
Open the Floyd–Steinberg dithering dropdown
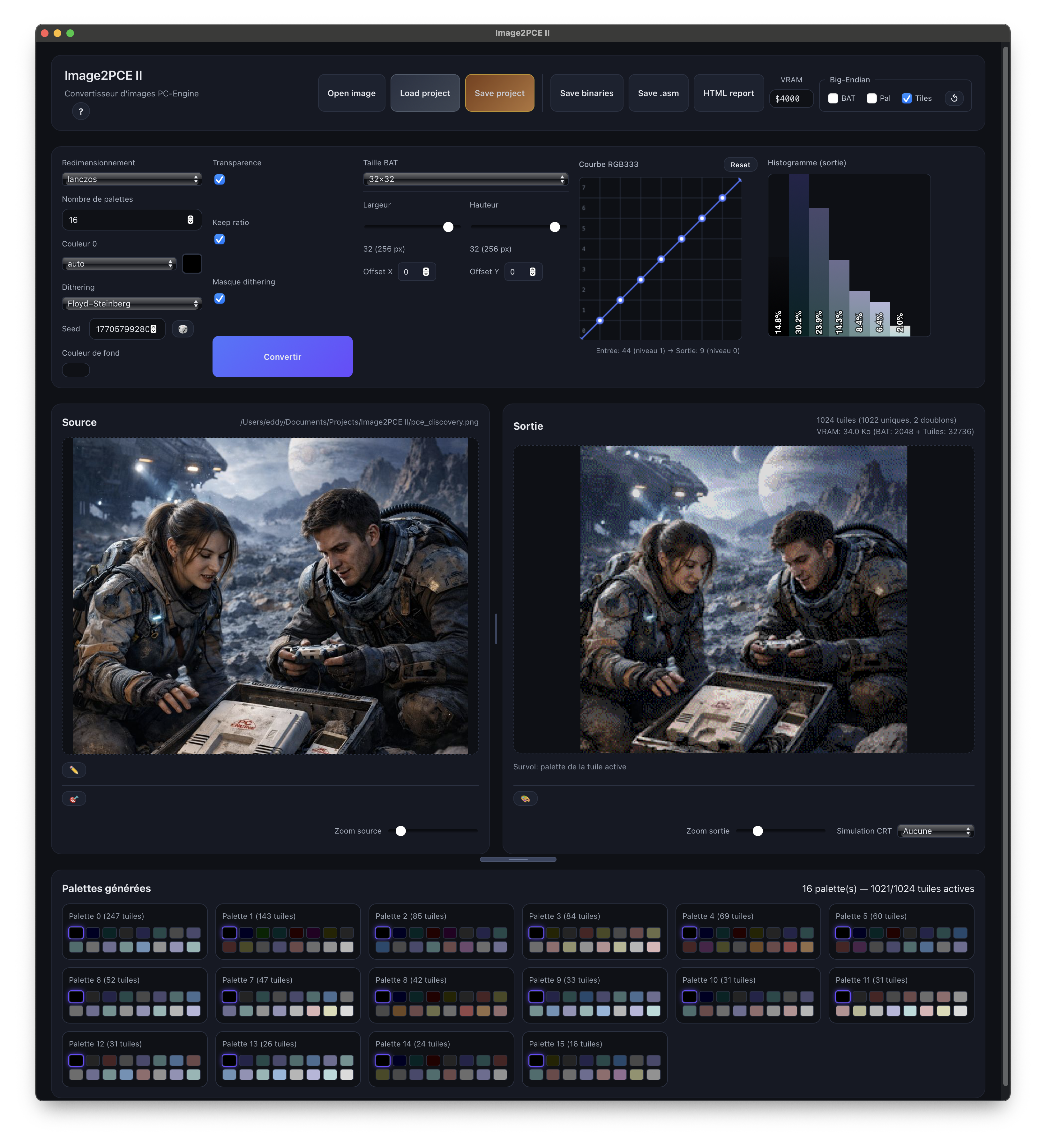coord(131,304)
